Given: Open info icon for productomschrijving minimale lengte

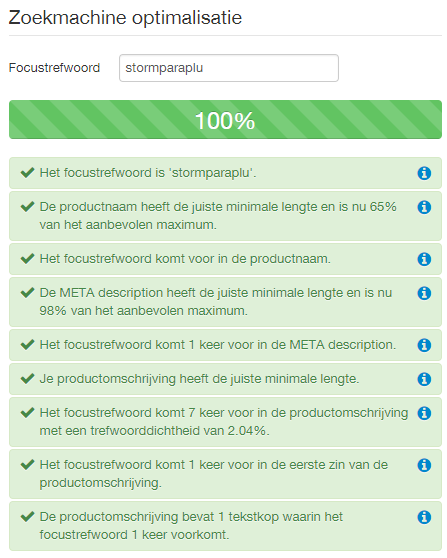Looking at the screenshot, I should [x=424, y=379].
